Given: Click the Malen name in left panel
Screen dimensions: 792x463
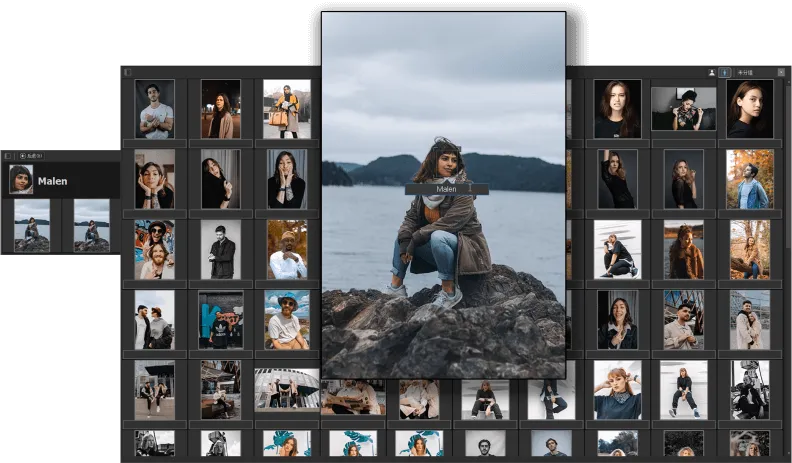Looking at the screenshot, I should tap(53, 181).
